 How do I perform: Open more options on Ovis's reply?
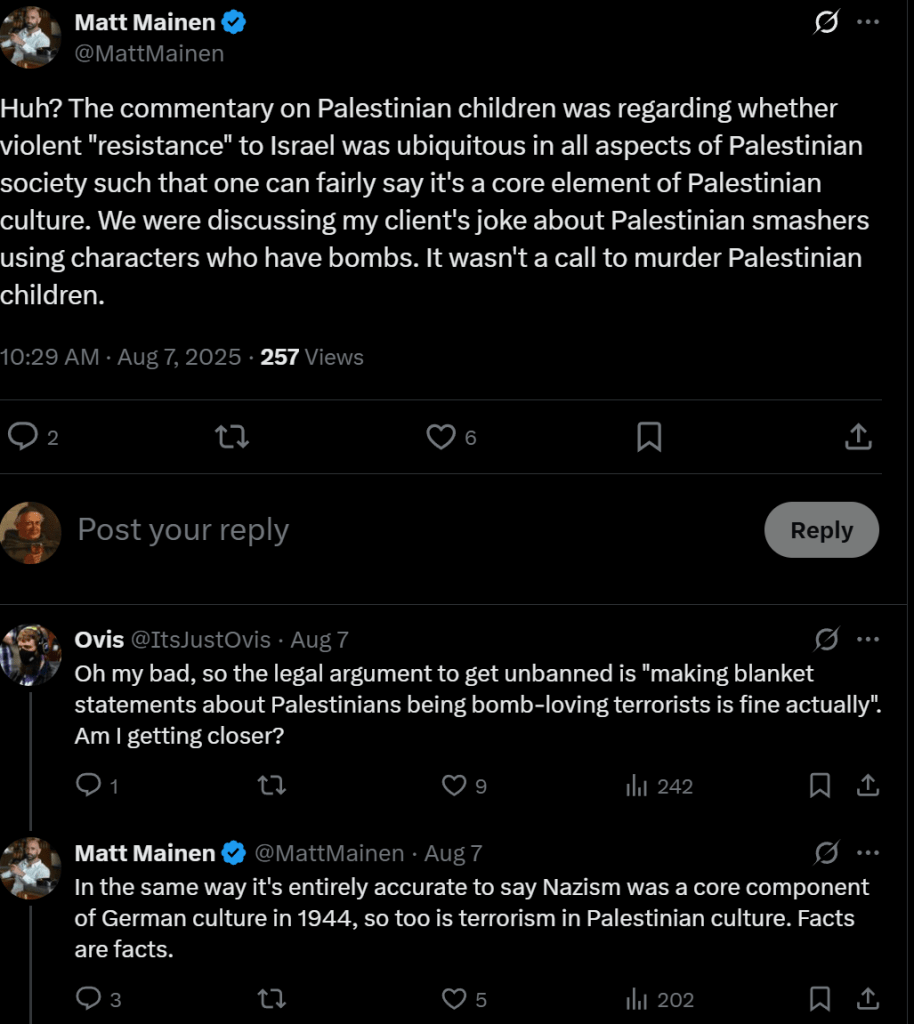point(868,639)
